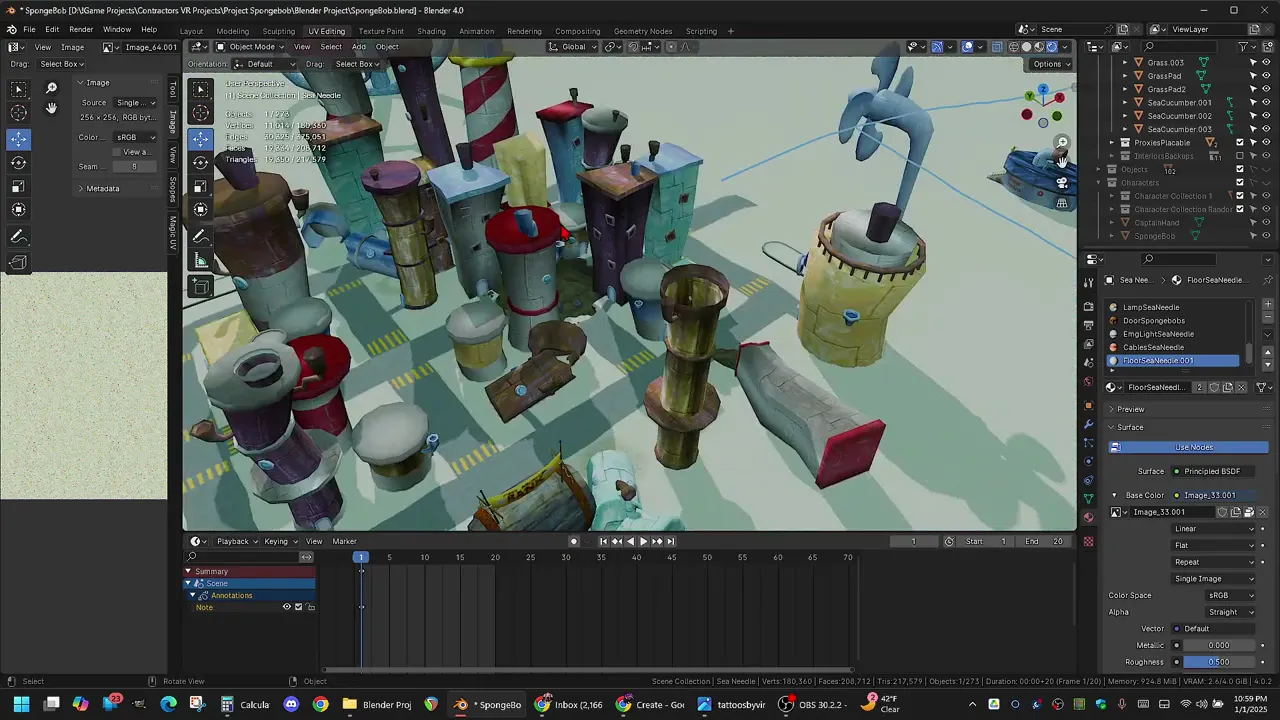Viewport: 1280px width, 720px height.
Task: Open the Render menu
Action: point(81,29)
